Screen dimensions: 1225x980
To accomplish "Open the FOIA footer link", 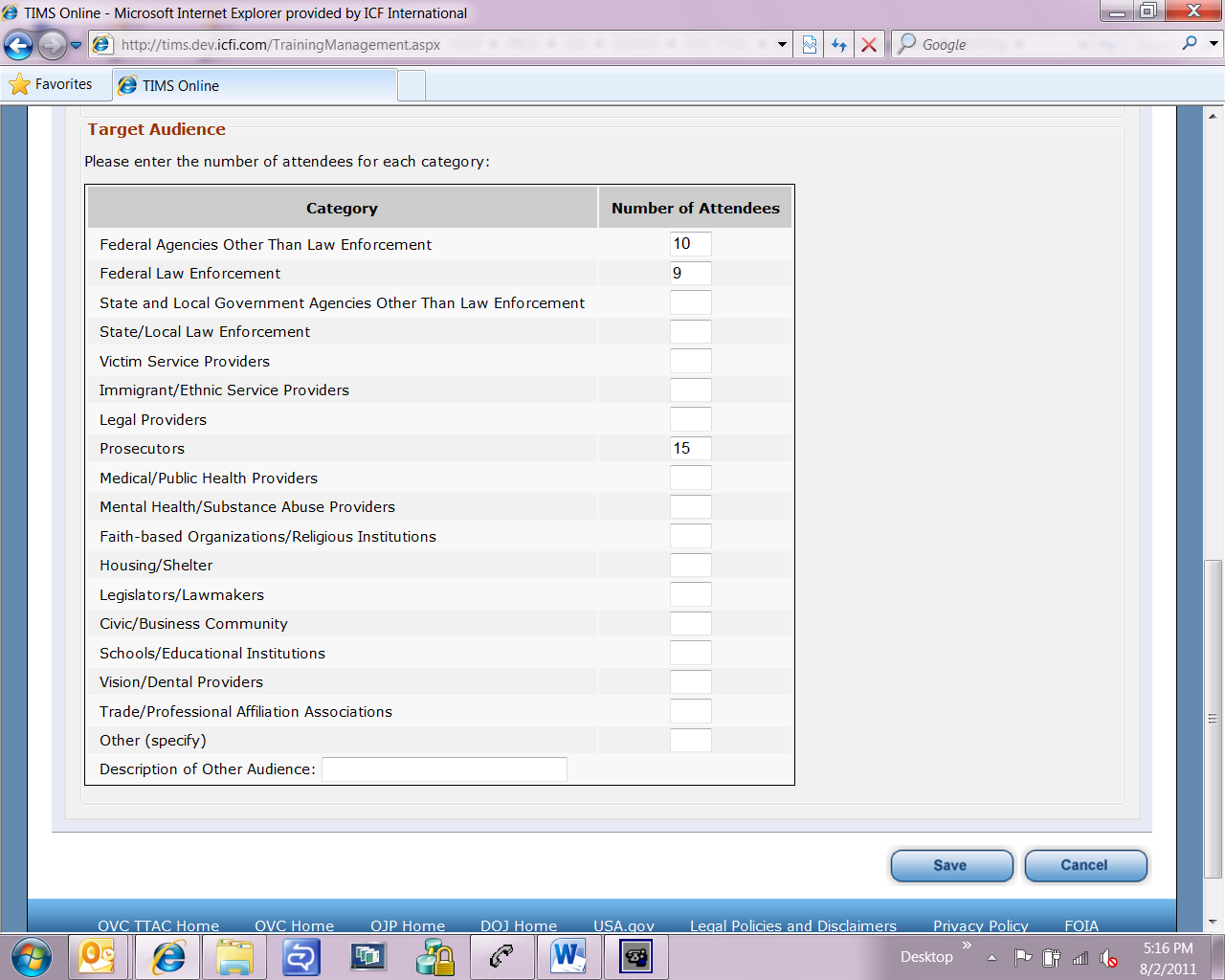I will [1082, 925].
